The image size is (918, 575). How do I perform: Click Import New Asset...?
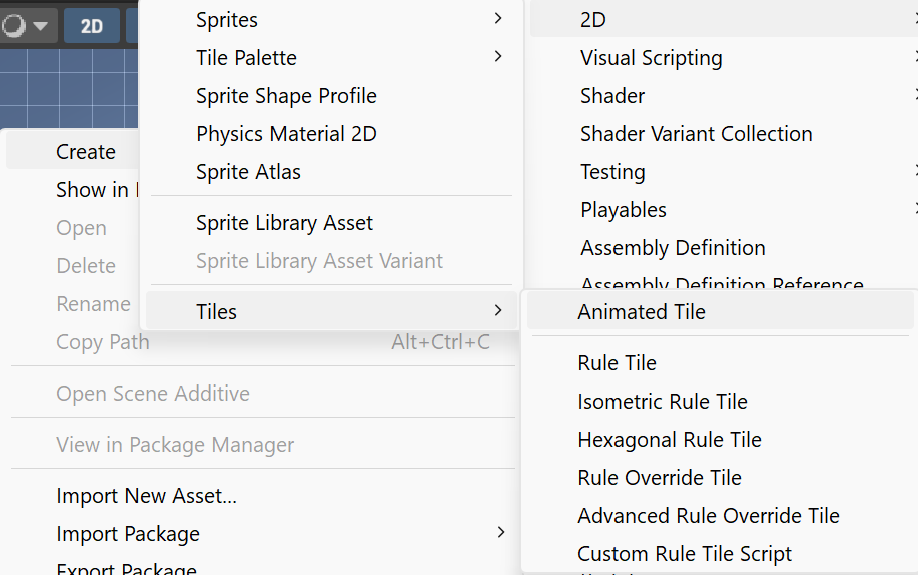pyautogui.click(x=146, y=496)
